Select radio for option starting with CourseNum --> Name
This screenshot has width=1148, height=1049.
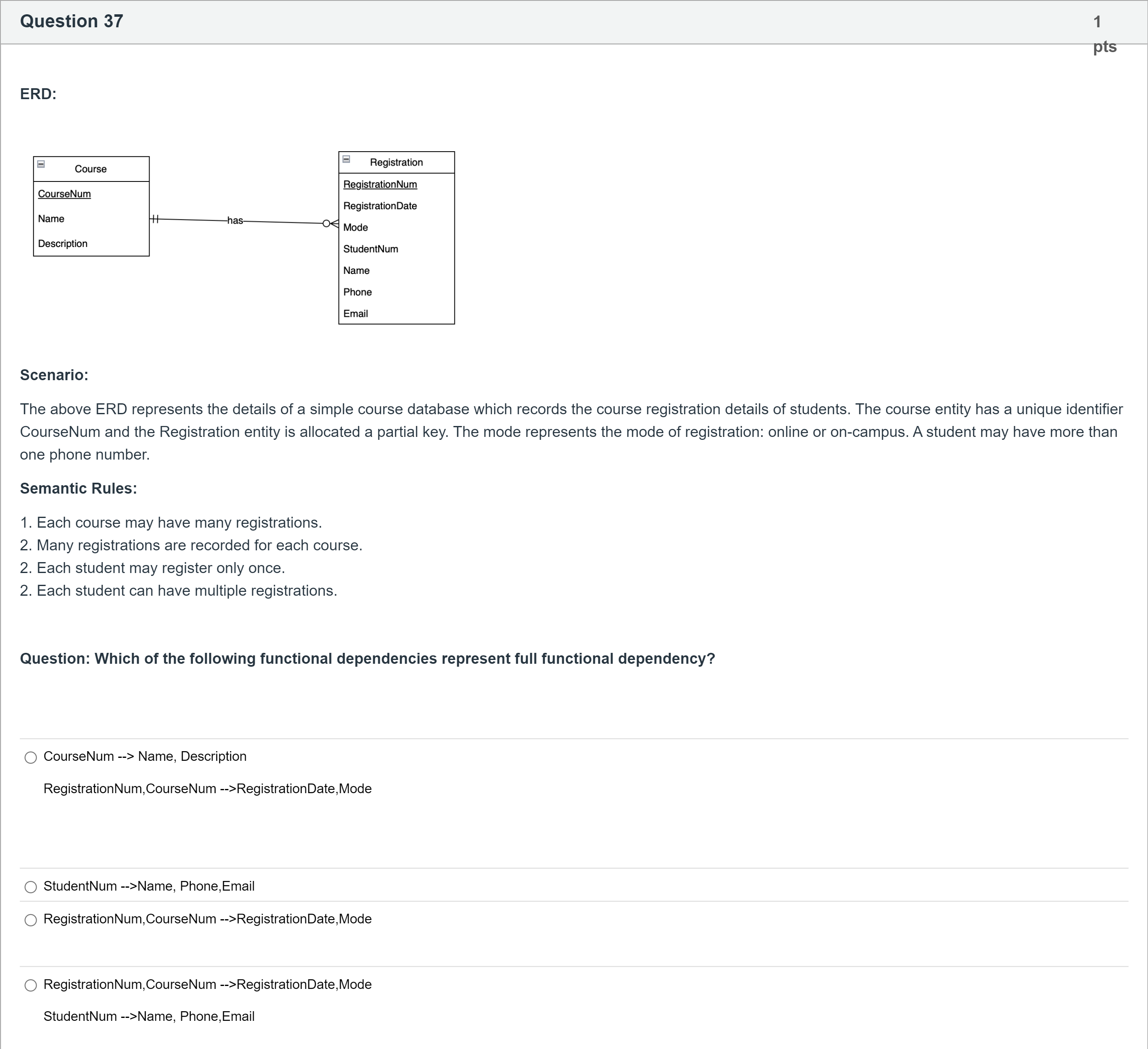(31, 757)
